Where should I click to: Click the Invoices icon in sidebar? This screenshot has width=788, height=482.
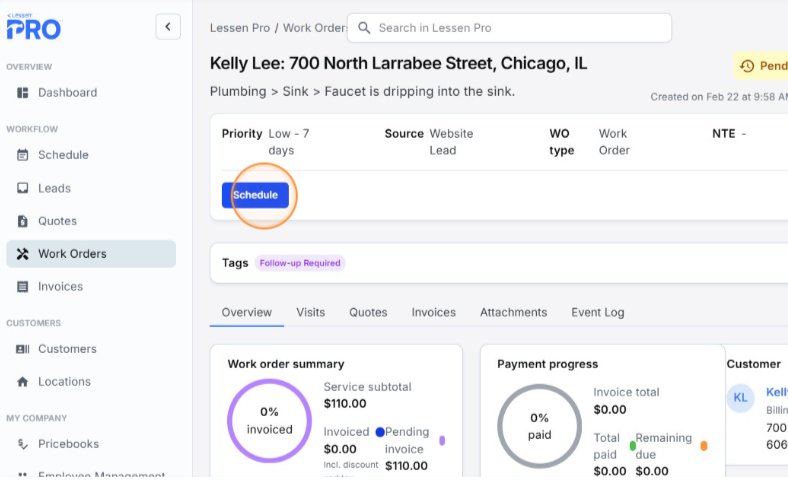pos(23,287)
